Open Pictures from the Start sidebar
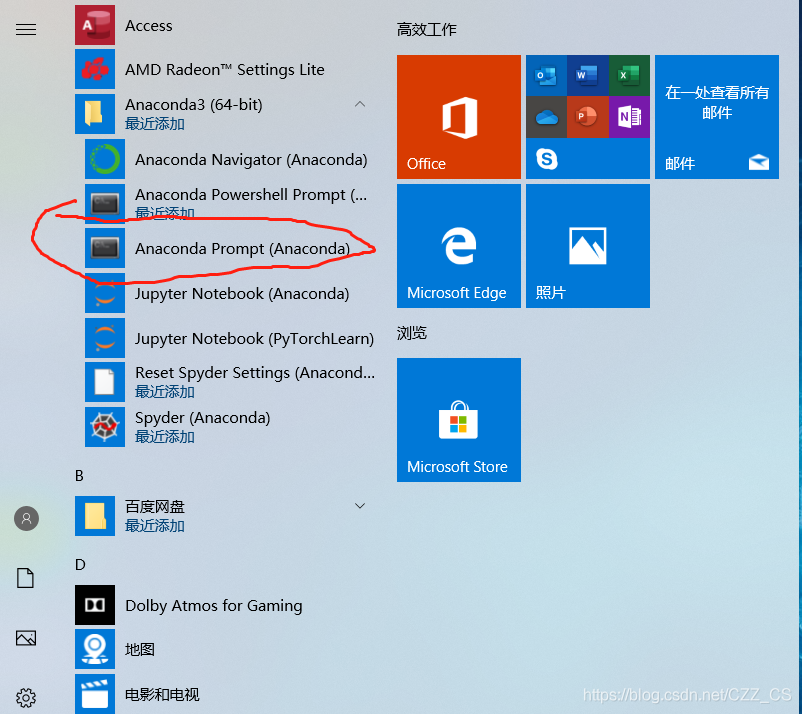The width and height of the screenshot is (802, 714). coord(26,638)
